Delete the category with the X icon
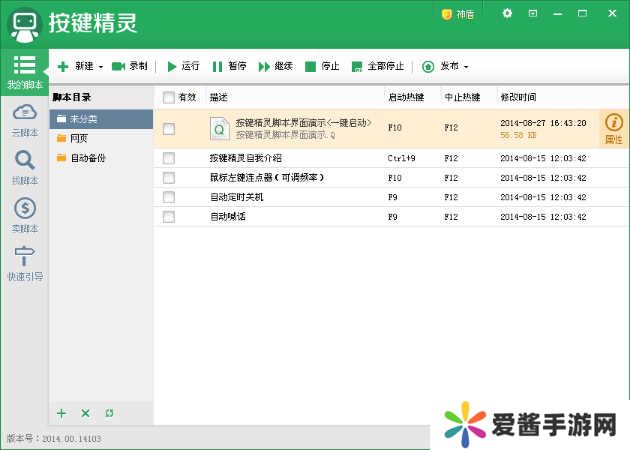The image size is (630, 450). click(x=85, y=413)
